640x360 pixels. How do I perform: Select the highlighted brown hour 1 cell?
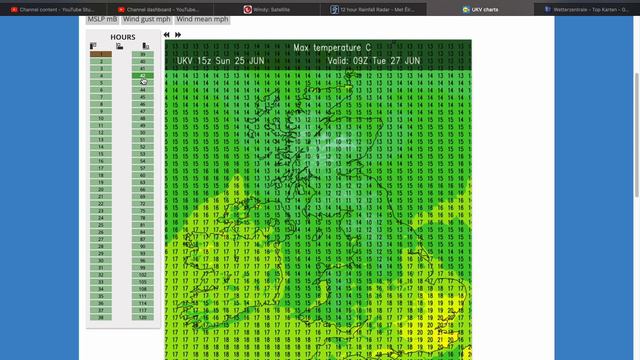point(101,54)
